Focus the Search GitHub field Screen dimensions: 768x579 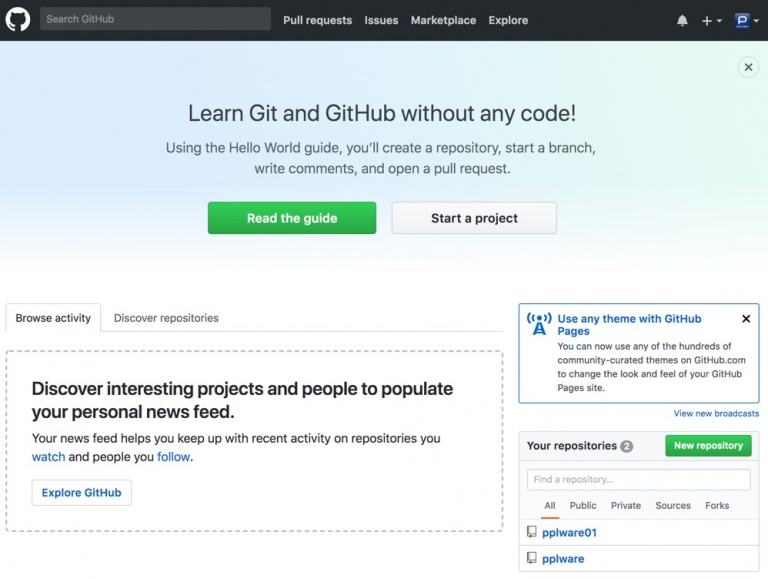[x=155, y=19]
